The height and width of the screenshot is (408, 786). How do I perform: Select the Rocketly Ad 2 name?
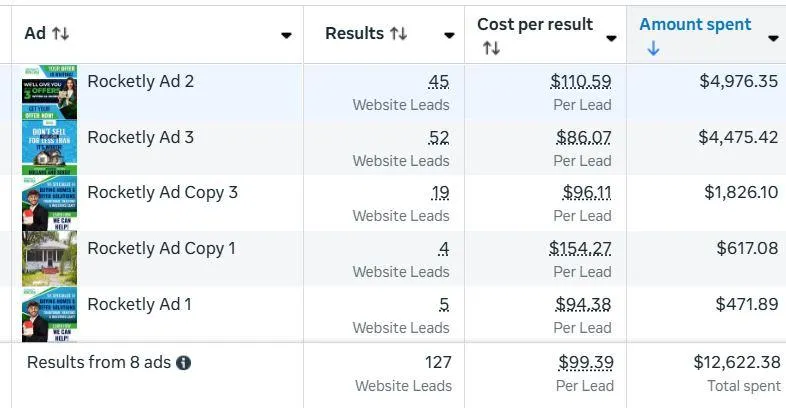click(x=140, y=82)
